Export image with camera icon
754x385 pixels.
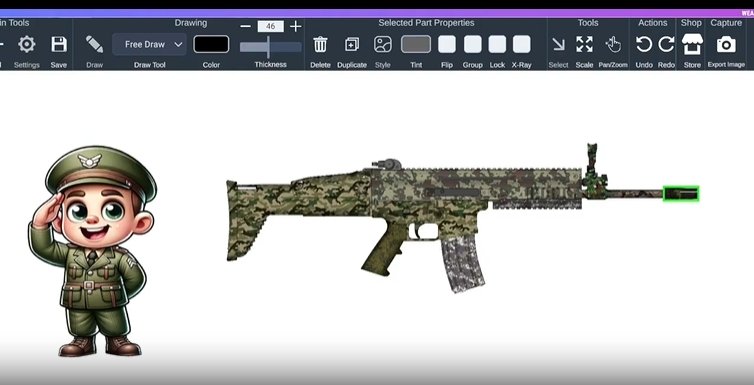[726, 45]
